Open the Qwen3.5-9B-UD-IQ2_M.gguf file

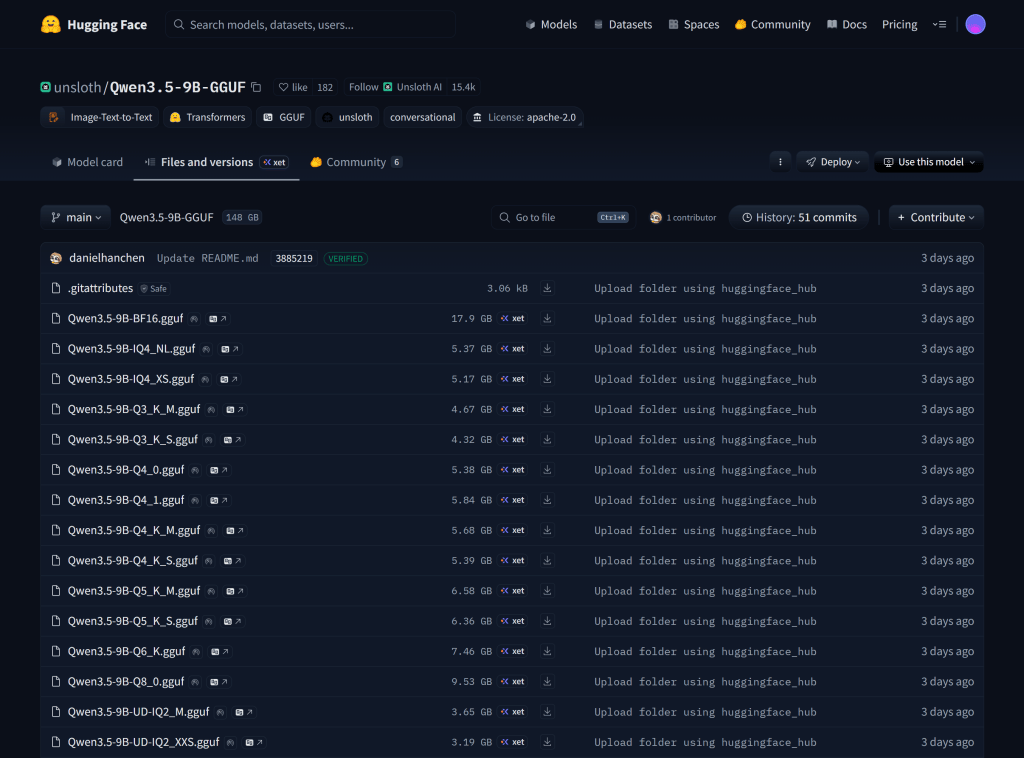(138, 712)
